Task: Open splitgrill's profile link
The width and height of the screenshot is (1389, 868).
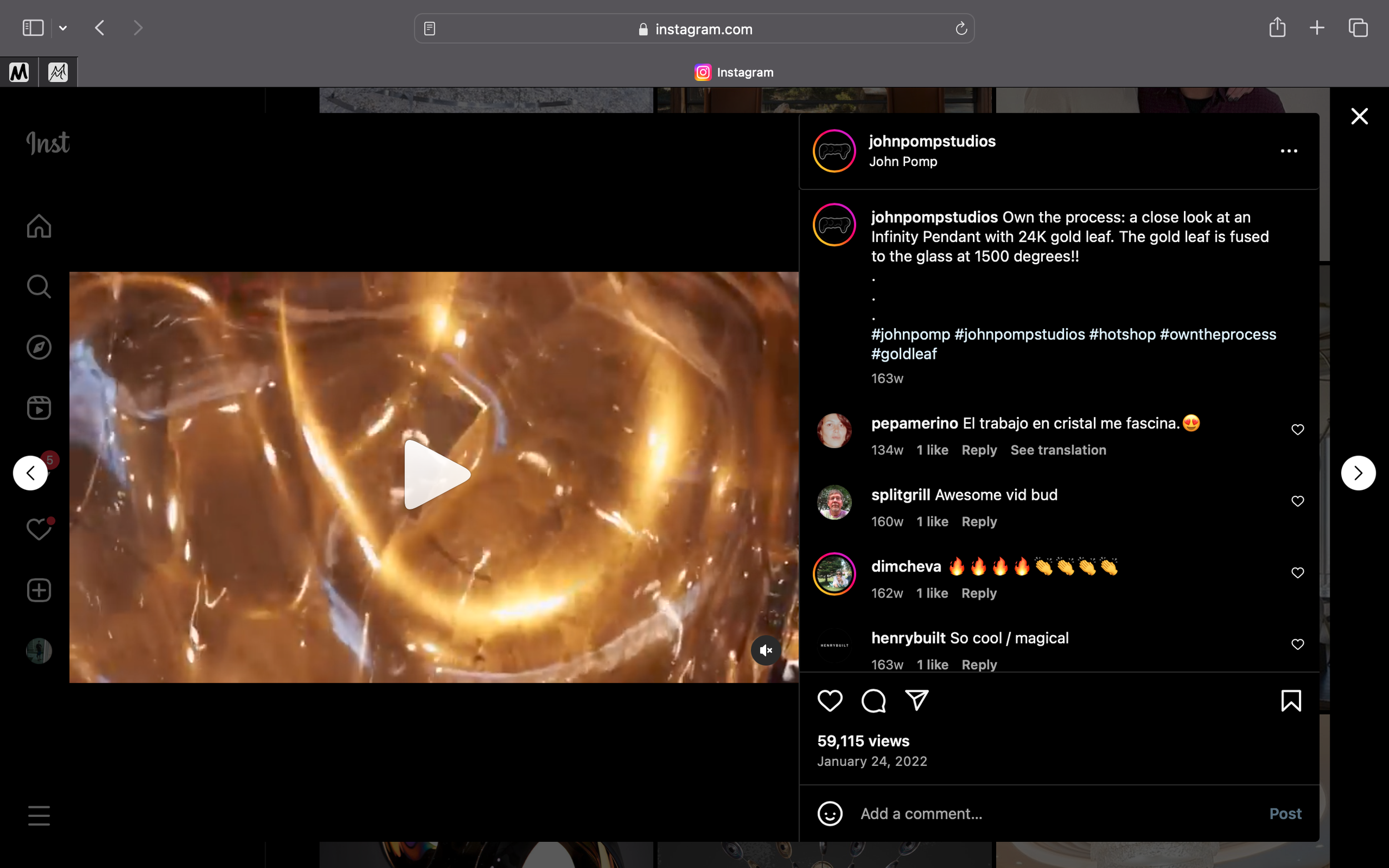Action: click(901, 495)
